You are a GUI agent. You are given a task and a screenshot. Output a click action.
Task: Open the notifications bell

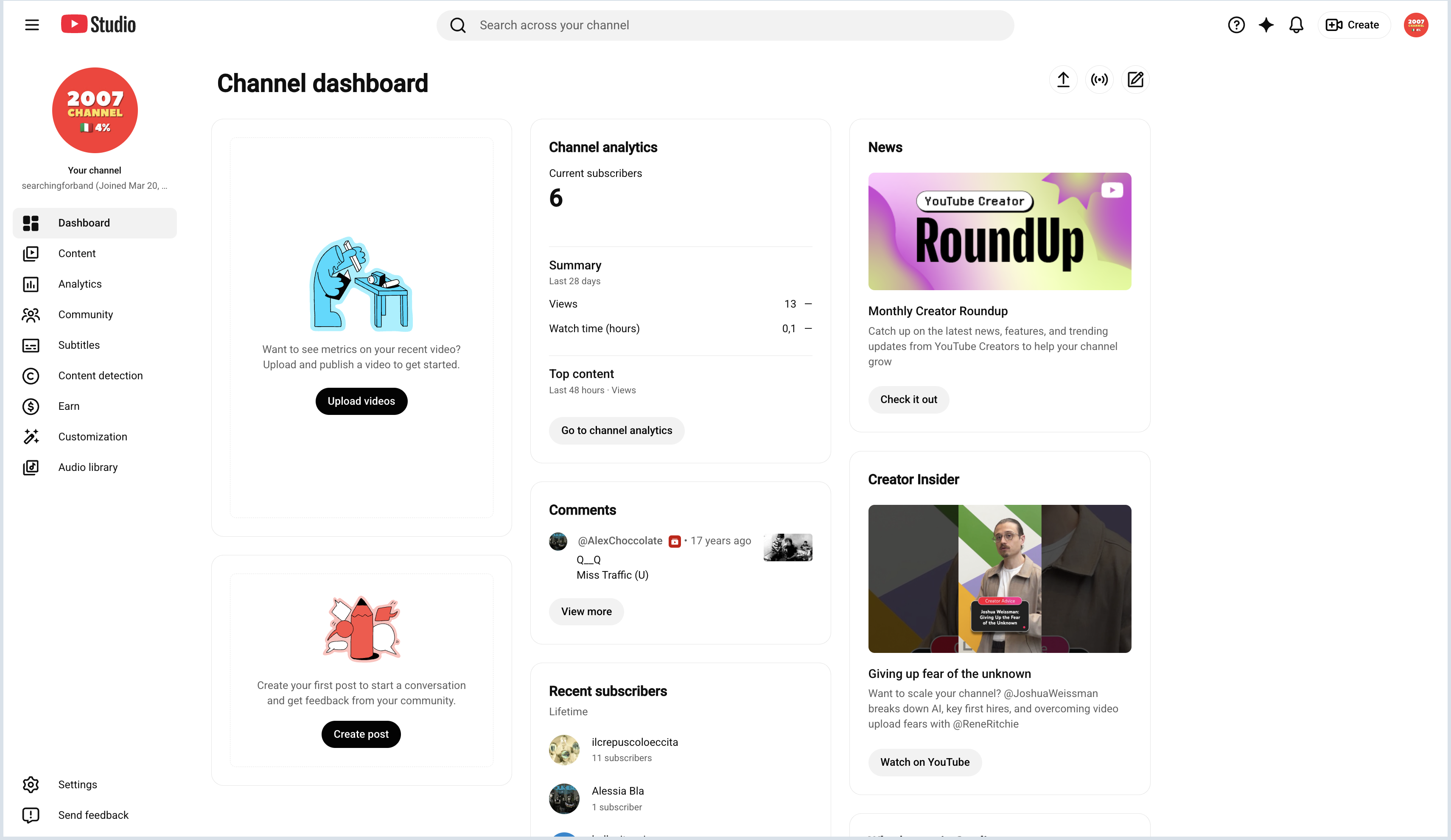[1296, 25]
